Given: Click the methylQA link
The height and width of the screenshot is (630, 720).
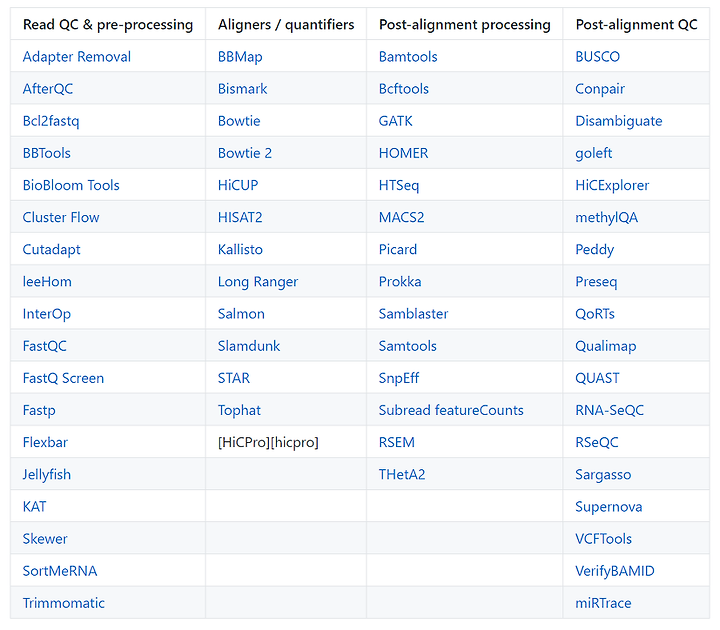Looking at the screenshot, I should click(x=607, y=218).
